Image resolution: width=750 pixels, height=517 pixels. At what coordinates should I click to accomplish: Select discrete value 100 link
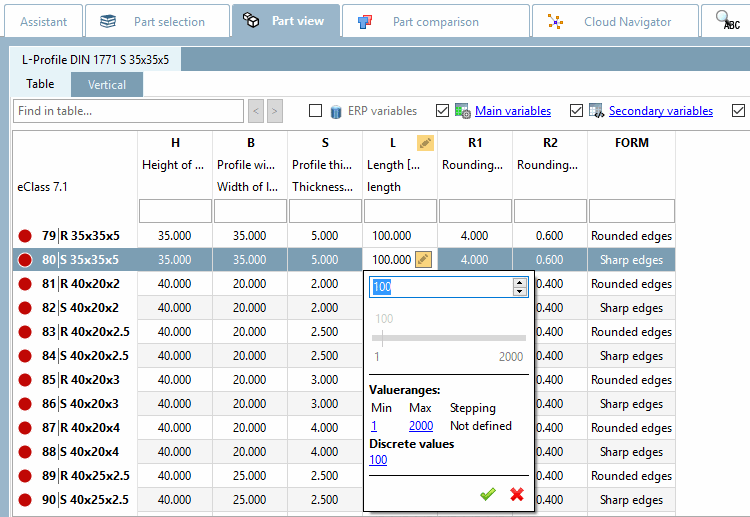click(378, 460)
